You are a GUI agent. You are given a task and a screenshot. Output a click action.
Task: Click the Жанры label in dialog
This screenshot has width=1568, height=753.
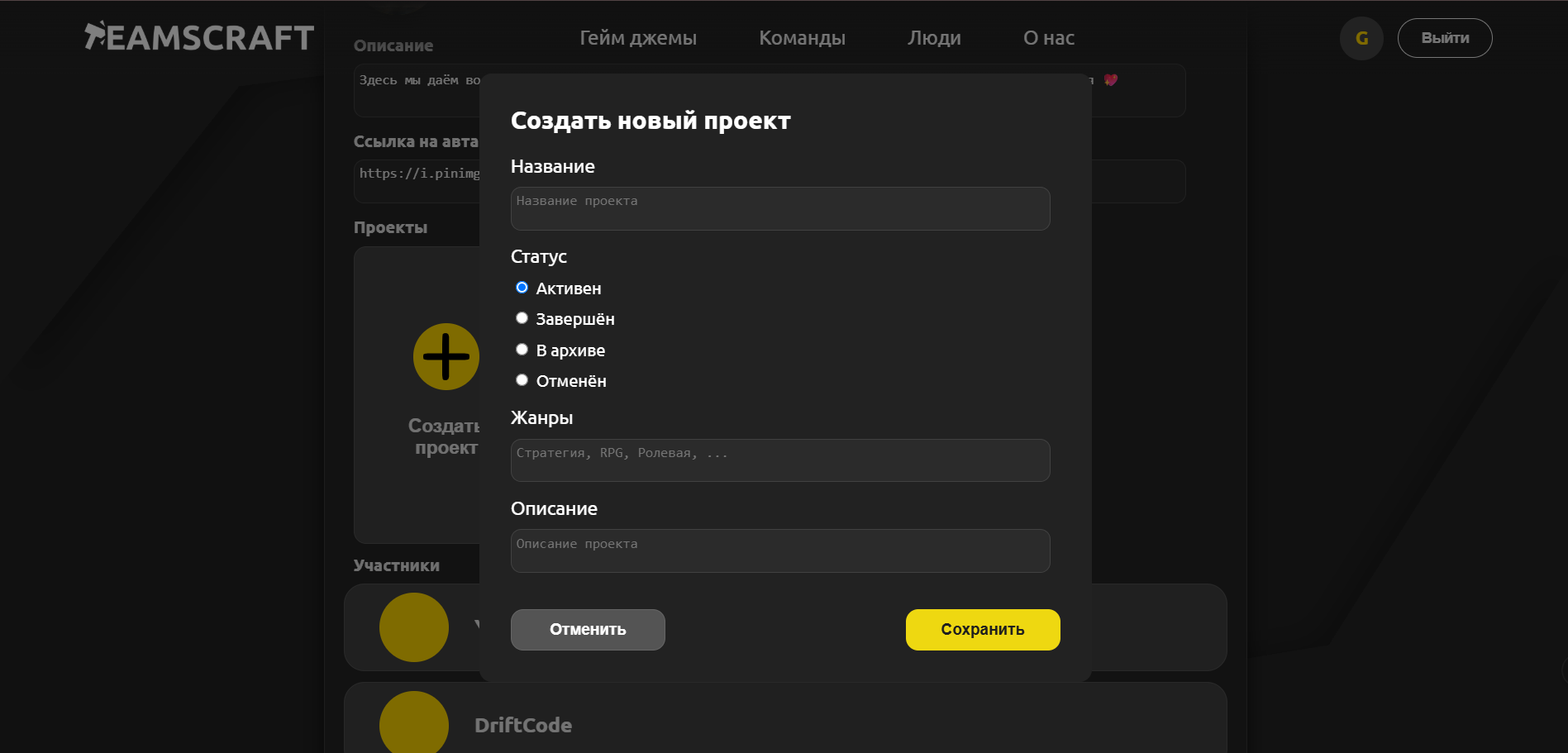click(x=541, y=417)
